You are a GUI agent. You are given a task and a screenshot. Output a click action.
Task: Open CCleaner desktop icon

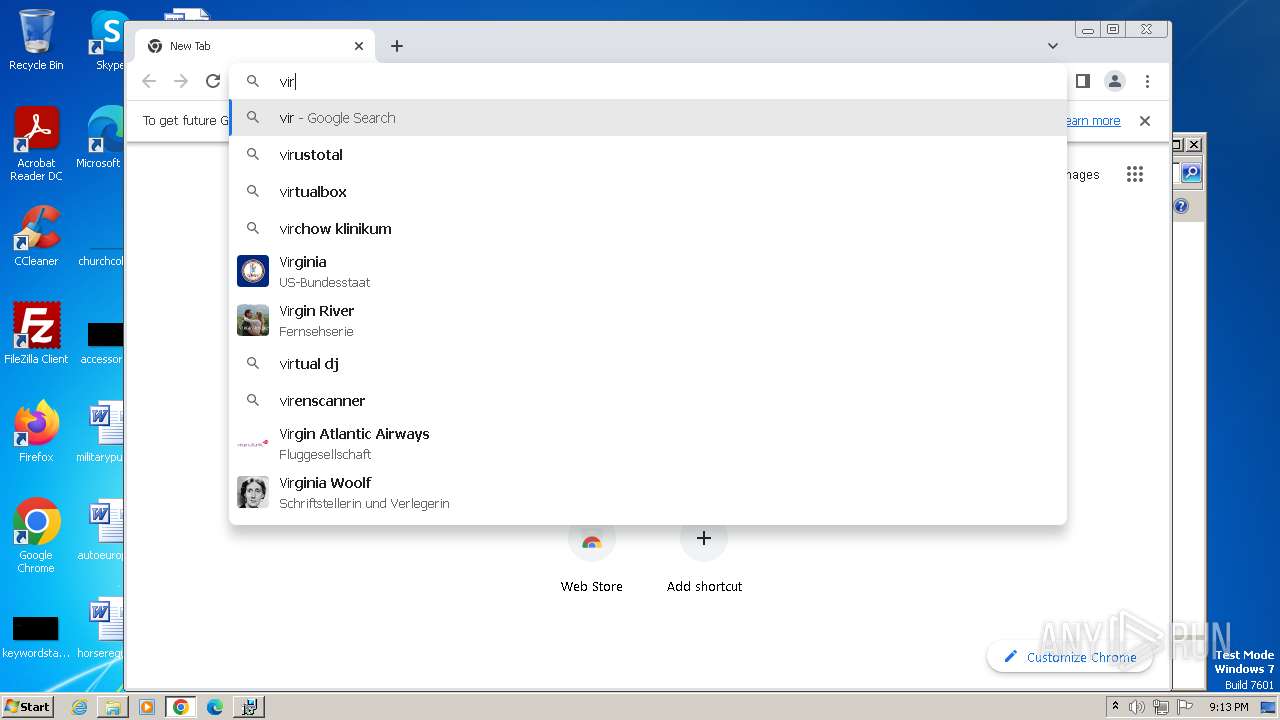[x=36, y=236]
